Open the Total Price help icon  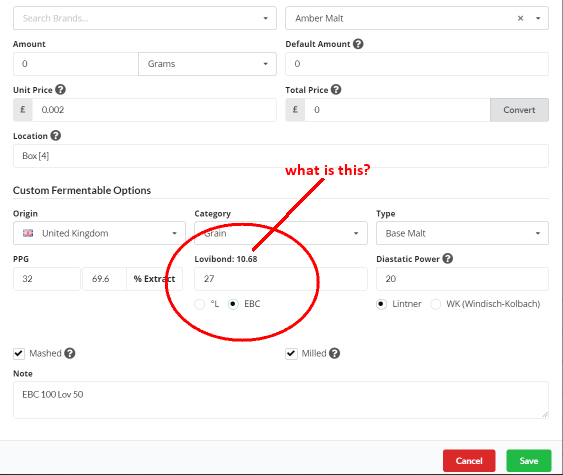point(336,89)
